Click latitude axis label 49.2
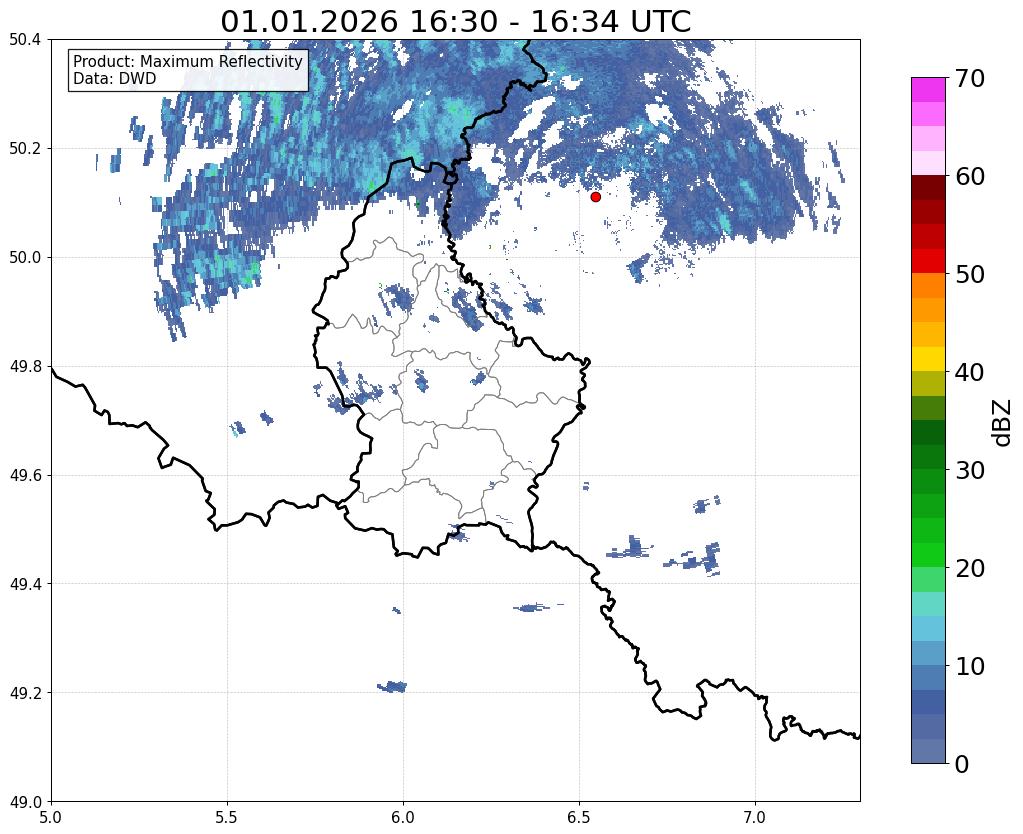The image size is (1023, 834). pyautogui.click(x=25, y=693)
